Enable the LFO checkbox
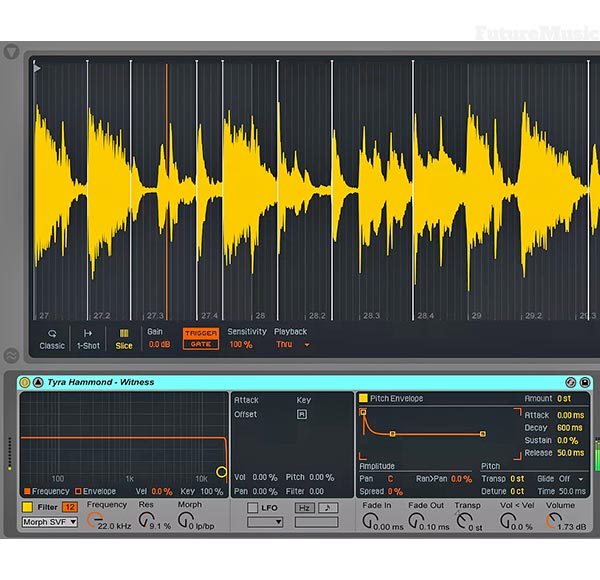 pos(253,508)
